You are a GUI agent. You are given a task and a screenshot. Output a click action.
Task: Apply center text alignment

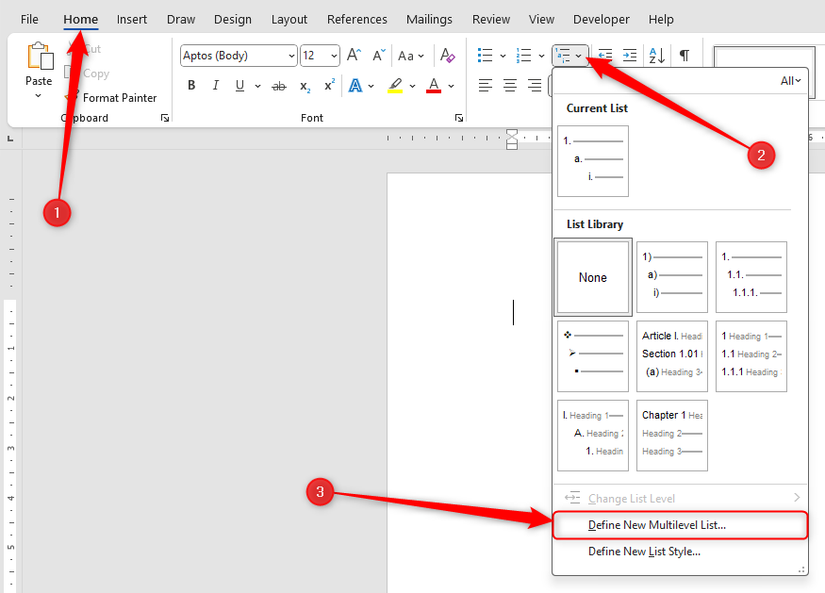coord(507,85)
